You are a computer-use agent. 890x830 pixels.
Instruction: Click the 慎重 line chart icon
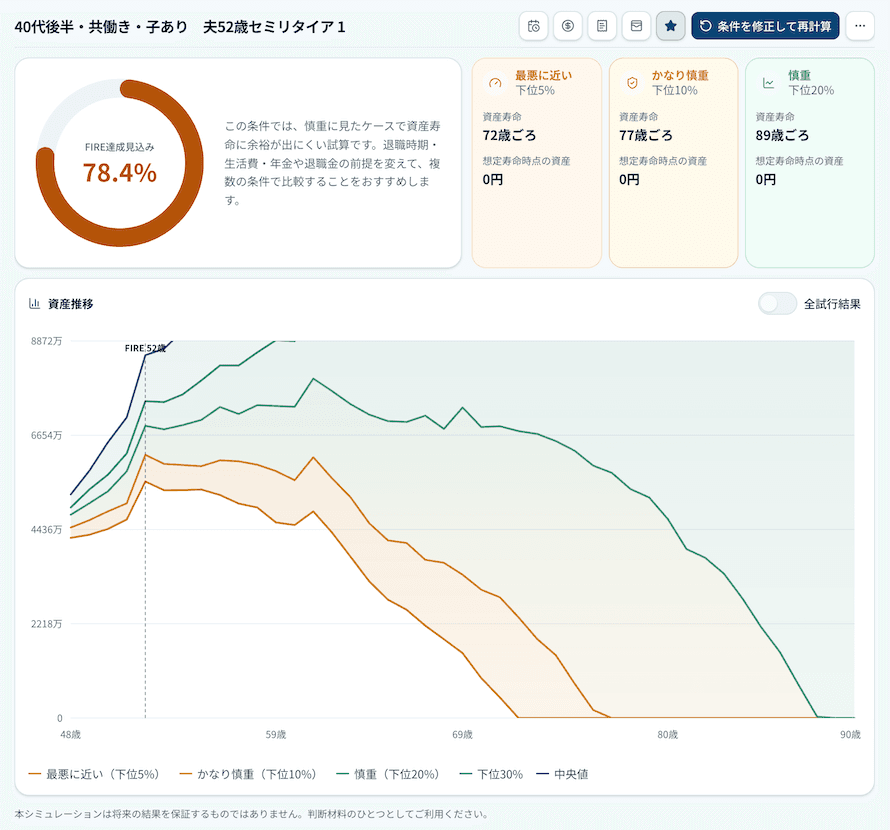pyautogui.click(x=769, y=83)
